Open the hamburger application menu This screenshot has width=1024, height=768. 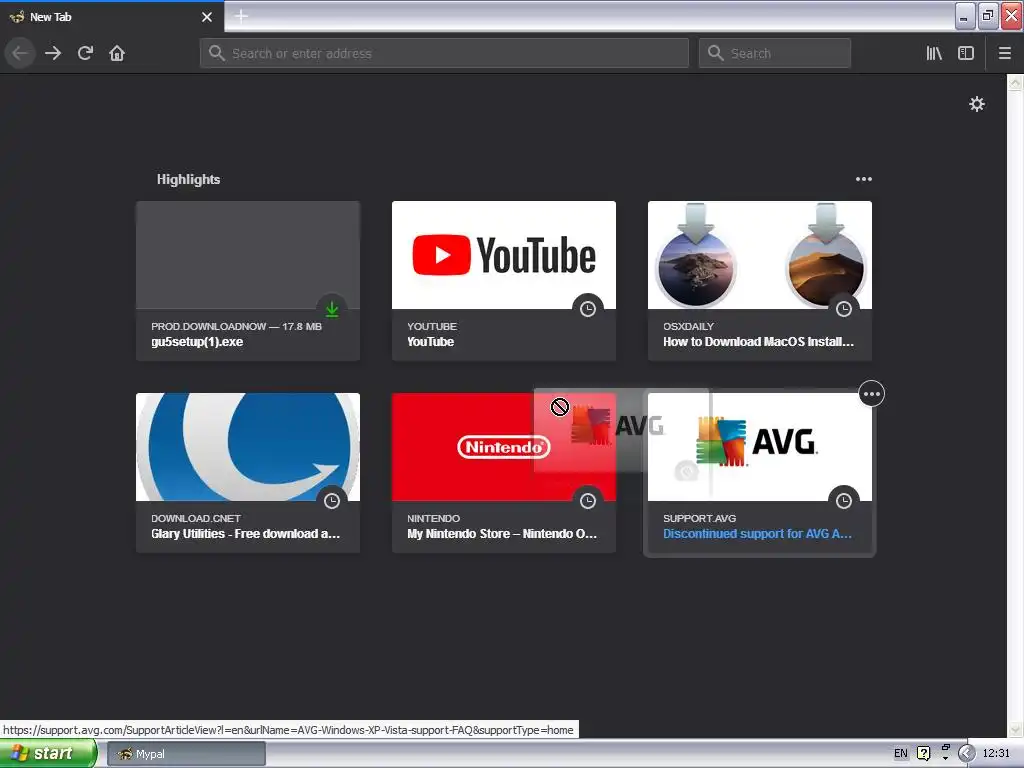(1004, 53)
